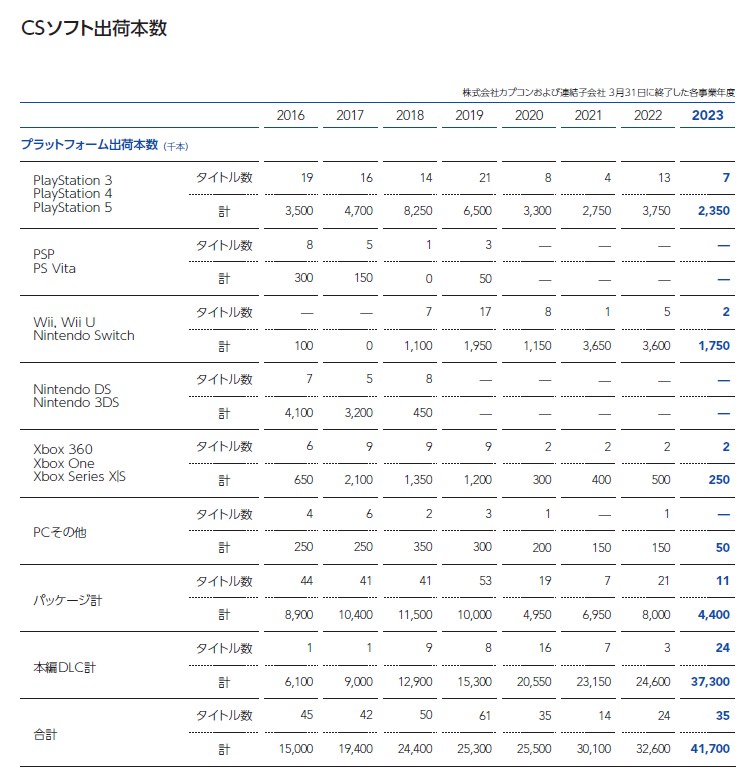The height and width of the screenshot is (782, 753).
Task: Click grand total 2019 title count 61
Action: pos(485,716)
